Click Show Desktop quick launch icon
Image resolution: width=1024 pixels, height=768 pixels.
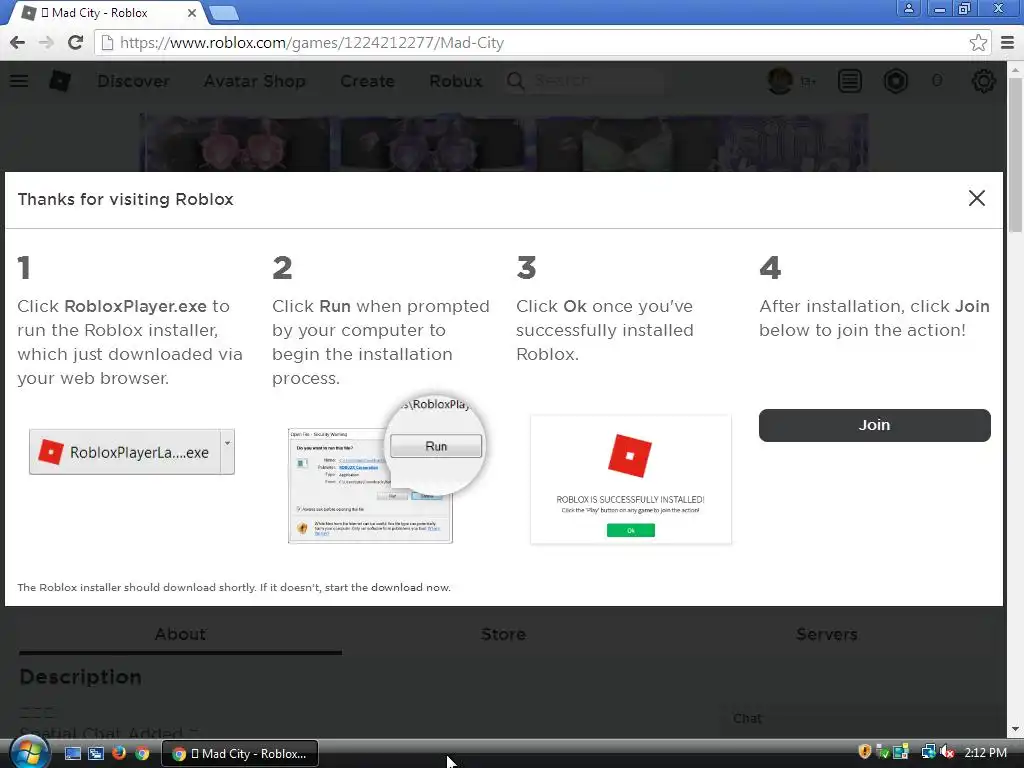point(72,754)
